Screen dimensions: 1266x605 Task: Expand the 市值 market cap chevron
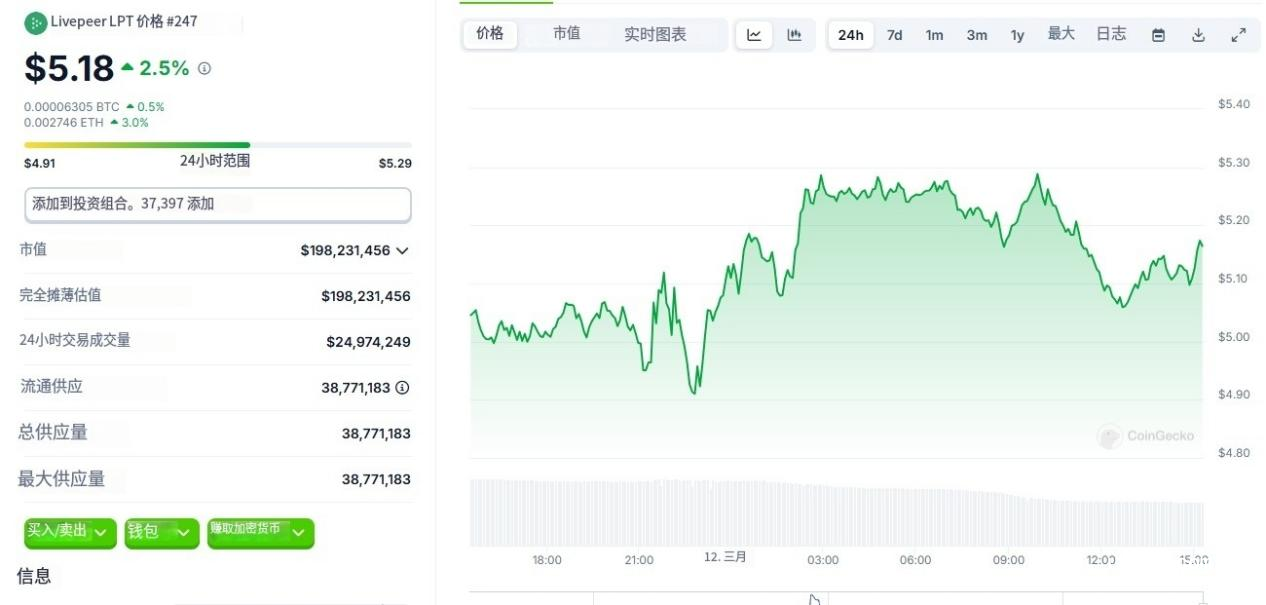pyautogui.click(x=402, y=251)
